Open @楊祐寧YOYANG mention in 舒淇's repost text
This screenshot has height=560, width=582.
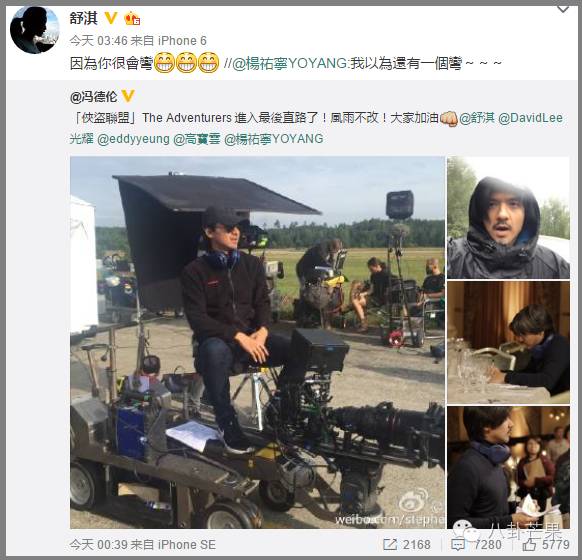290,63
